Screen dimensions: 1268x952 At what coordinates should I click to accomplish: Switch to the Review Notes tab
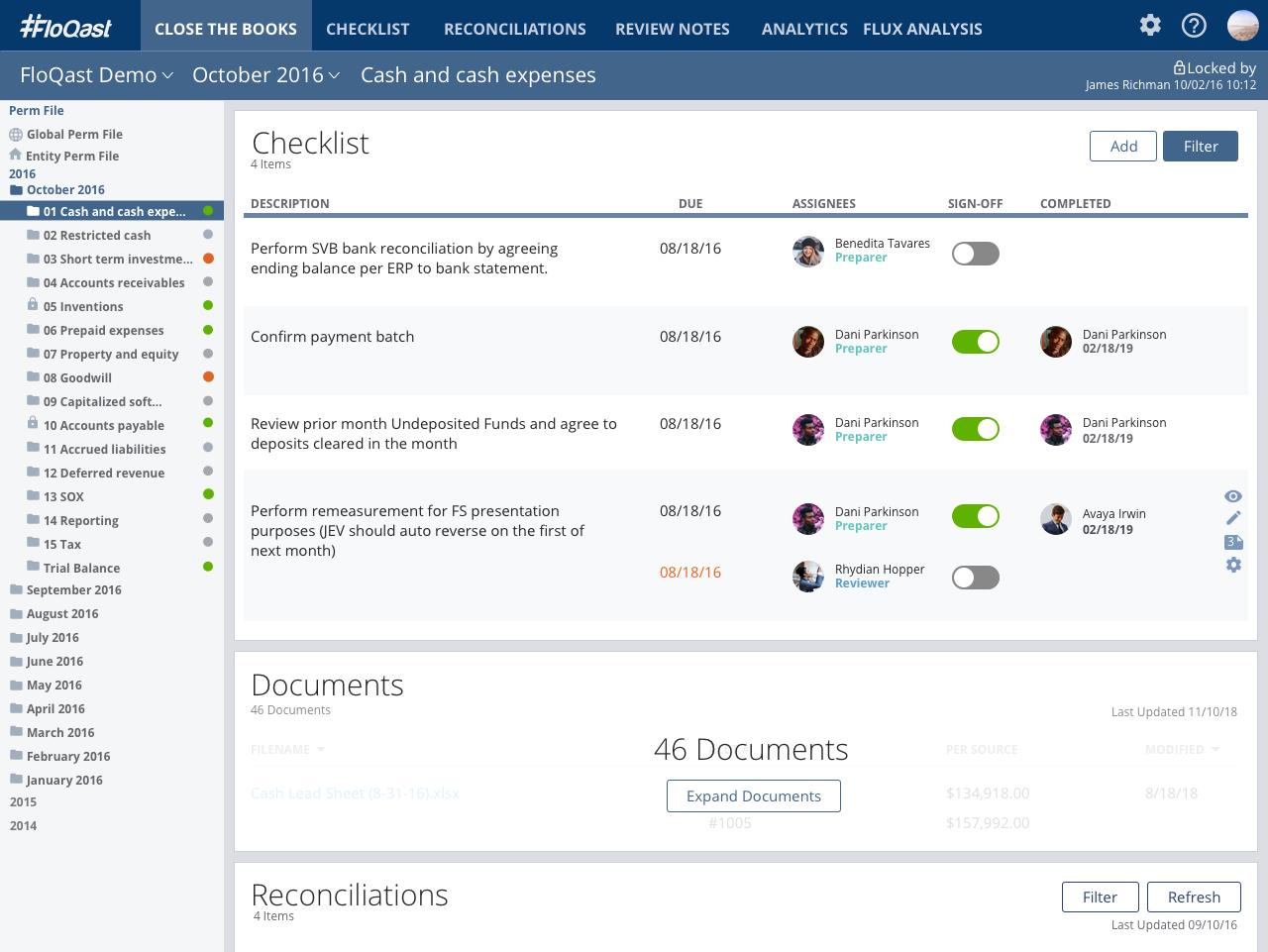pyautogui.click(x=673, y=29)
